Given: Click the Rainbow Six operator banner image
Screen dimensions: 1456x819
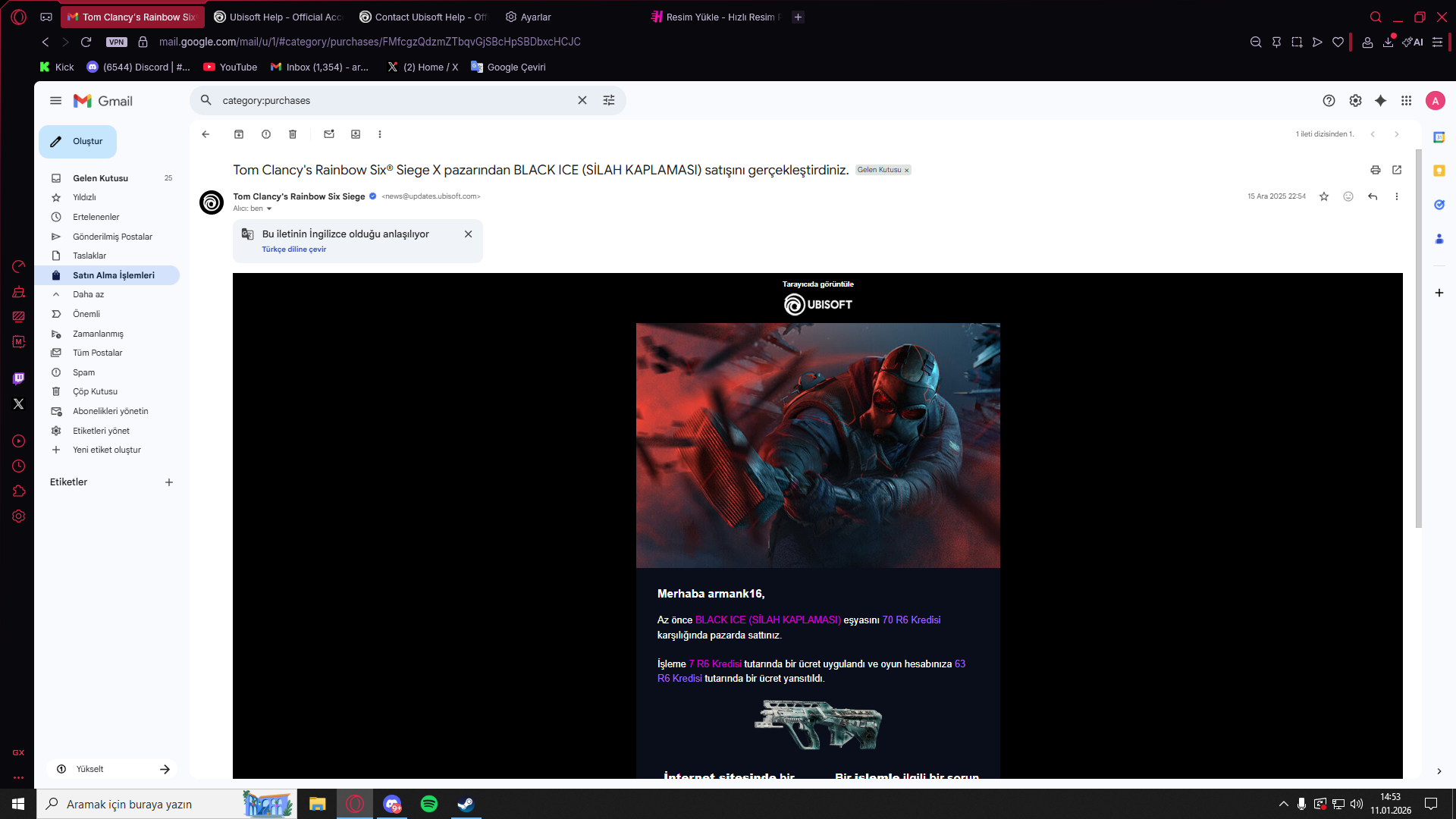Looking at the screenshot, I should pos(818,445).
